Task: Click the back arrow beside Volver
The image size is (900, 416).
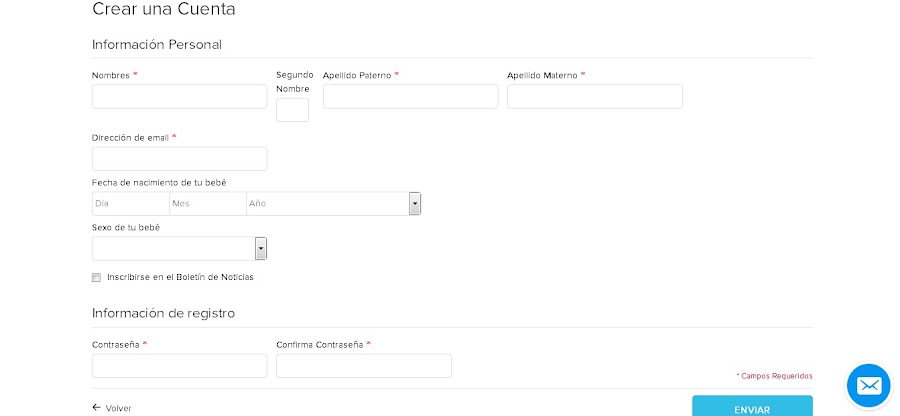Action: 97,408
